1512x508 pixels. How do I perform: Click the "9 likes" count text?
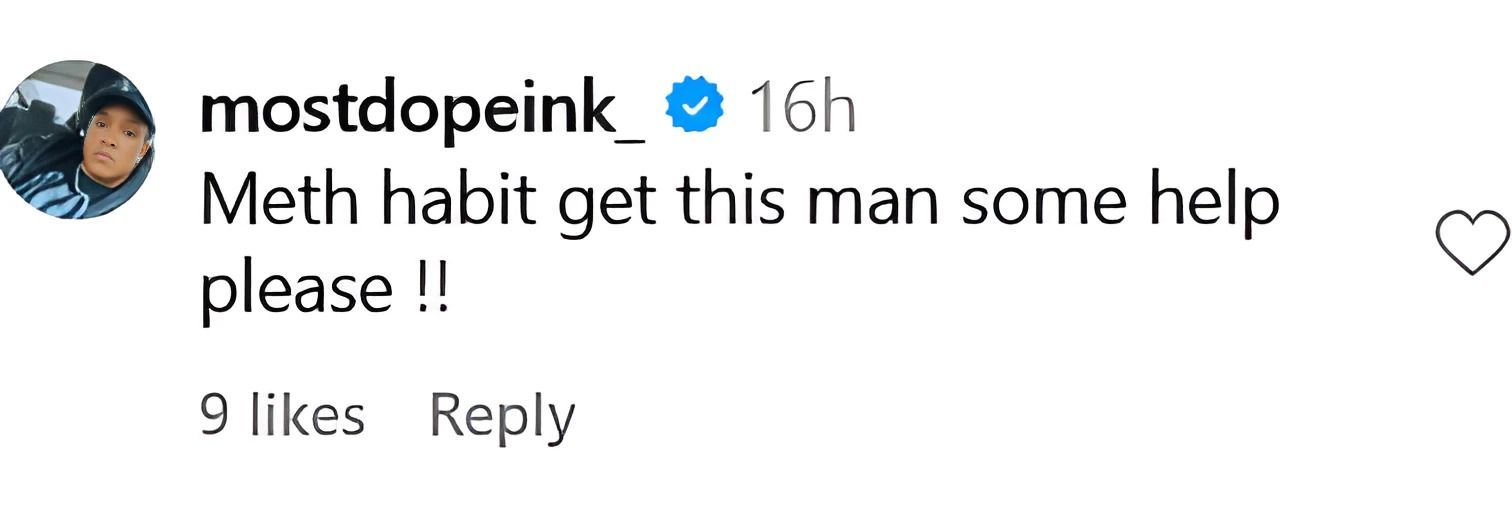[282, 415]
